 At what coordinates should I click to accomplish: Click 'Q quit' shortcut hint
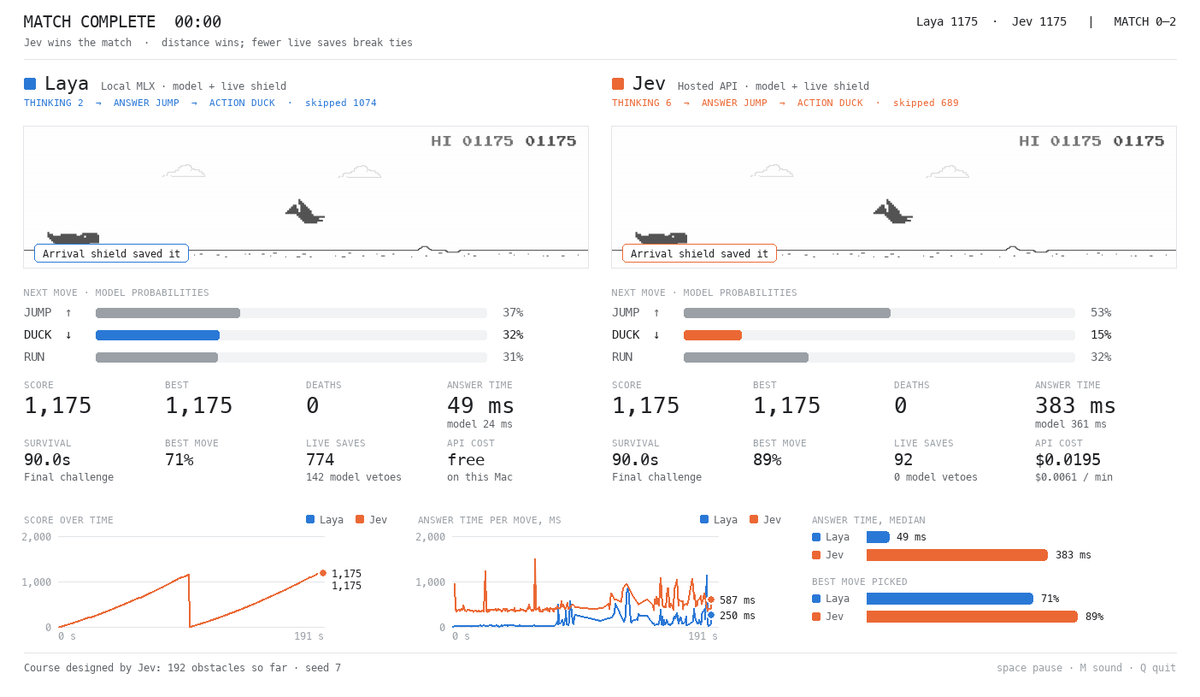tap(1160, 667)
